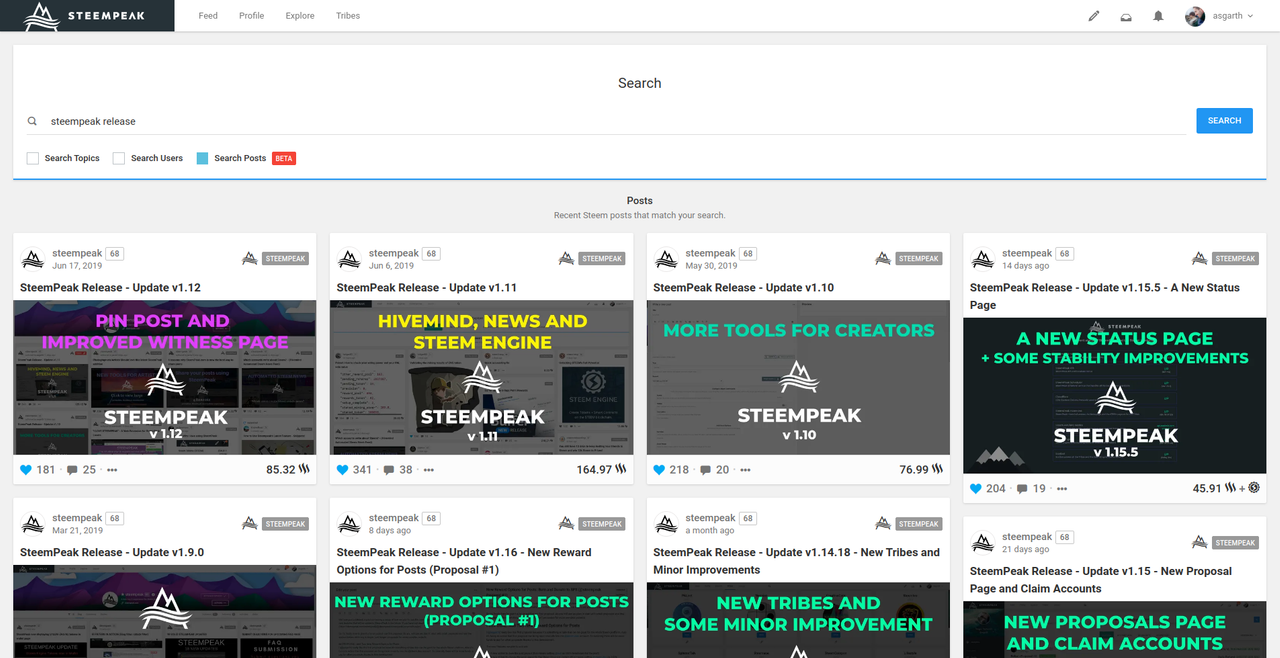
Task: Open post title Update v1.14.18 New Tribes
Action: pos(797,561)
